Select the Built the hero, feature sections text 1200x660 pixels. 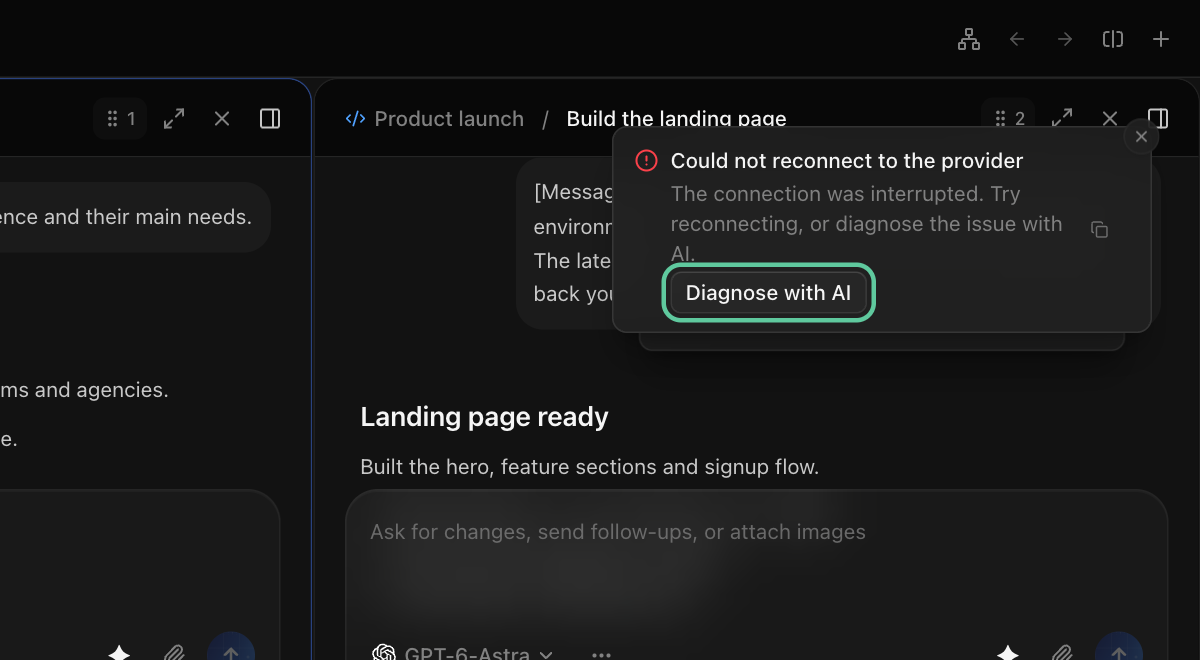(x=589, y=467)
